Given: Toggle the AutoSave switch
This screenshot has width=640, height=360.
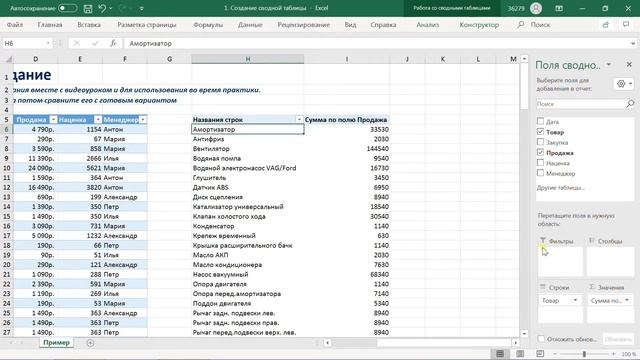Looking at the screenshot, I should pyautogui.click(x=67, y=8).
